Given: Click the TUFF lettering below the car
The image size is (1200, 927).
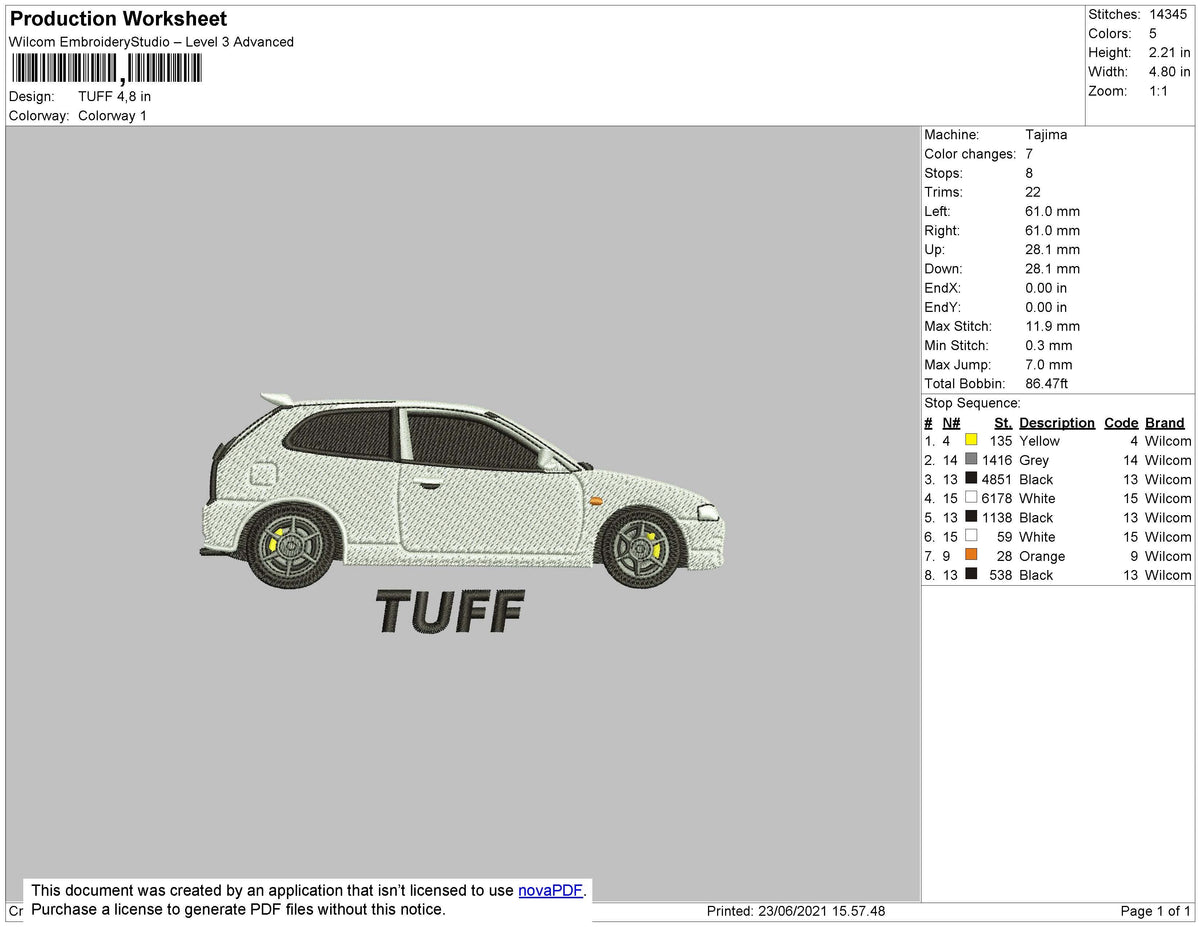Looking at the screenshot, I should (448, 613).
